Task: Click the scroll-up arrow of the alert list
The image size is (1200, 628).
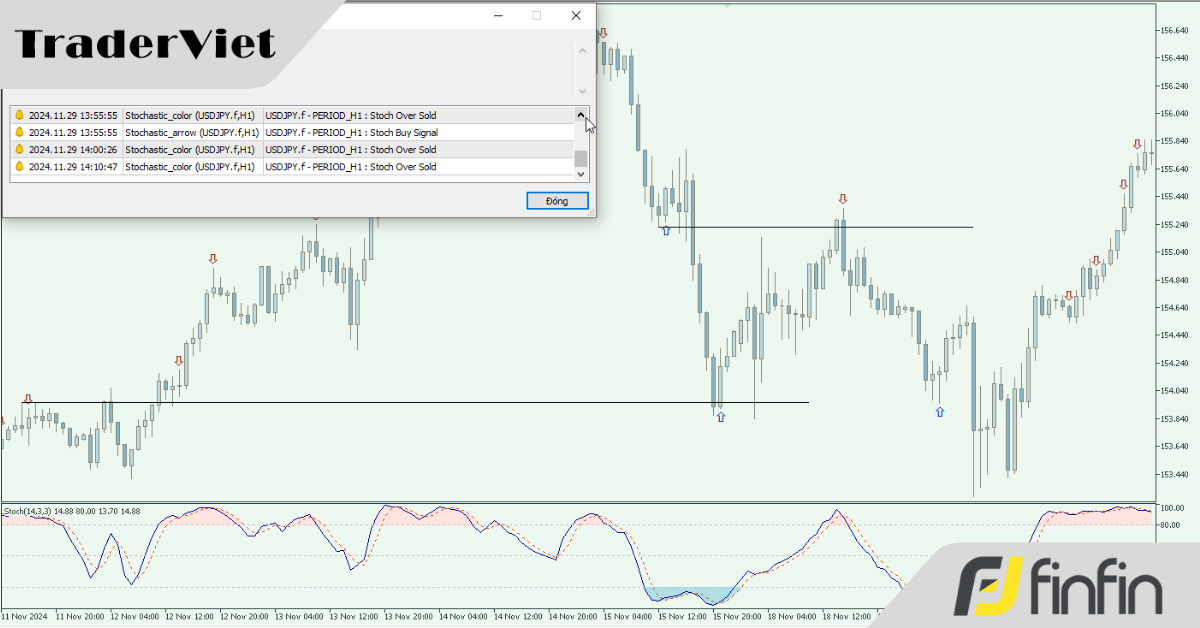Action: click(x=581, y=115)
